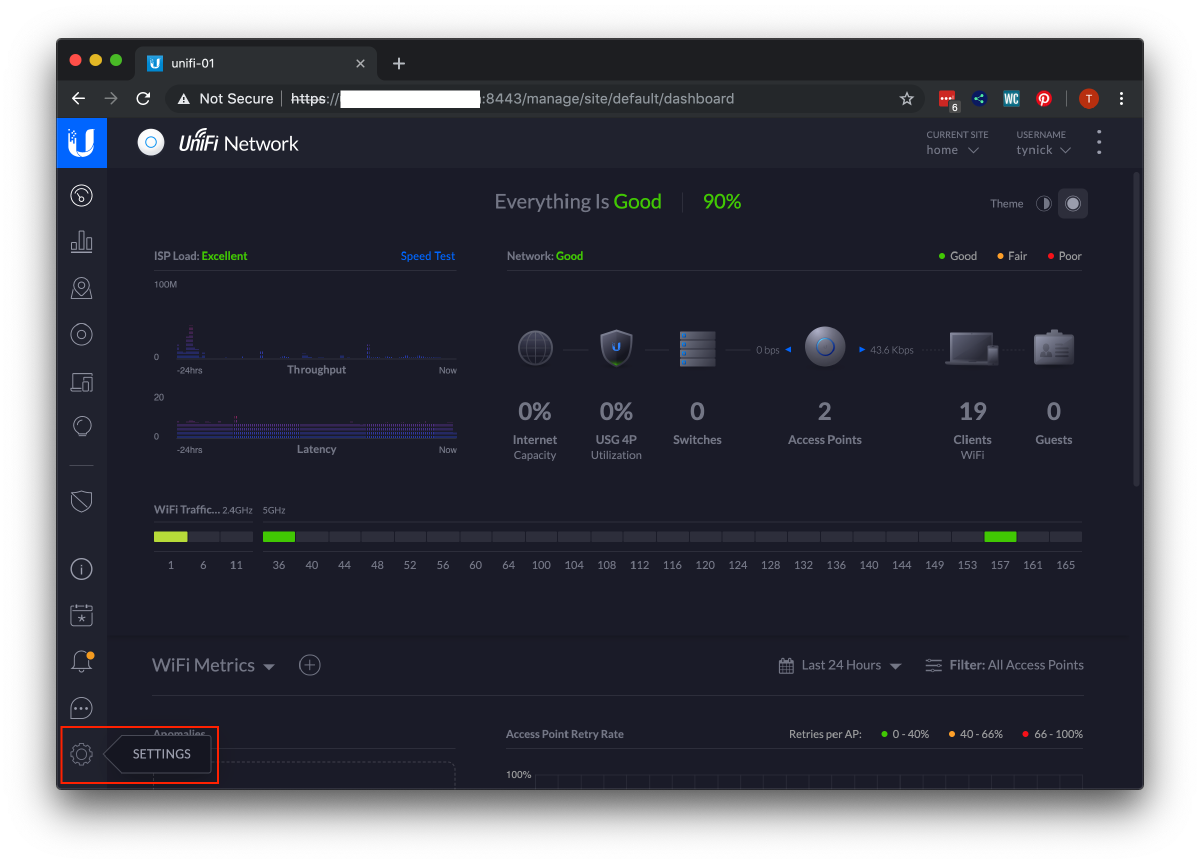Switch to the light theme toggle
This screenshot has height=864, width=1200.
(1044, 203)
